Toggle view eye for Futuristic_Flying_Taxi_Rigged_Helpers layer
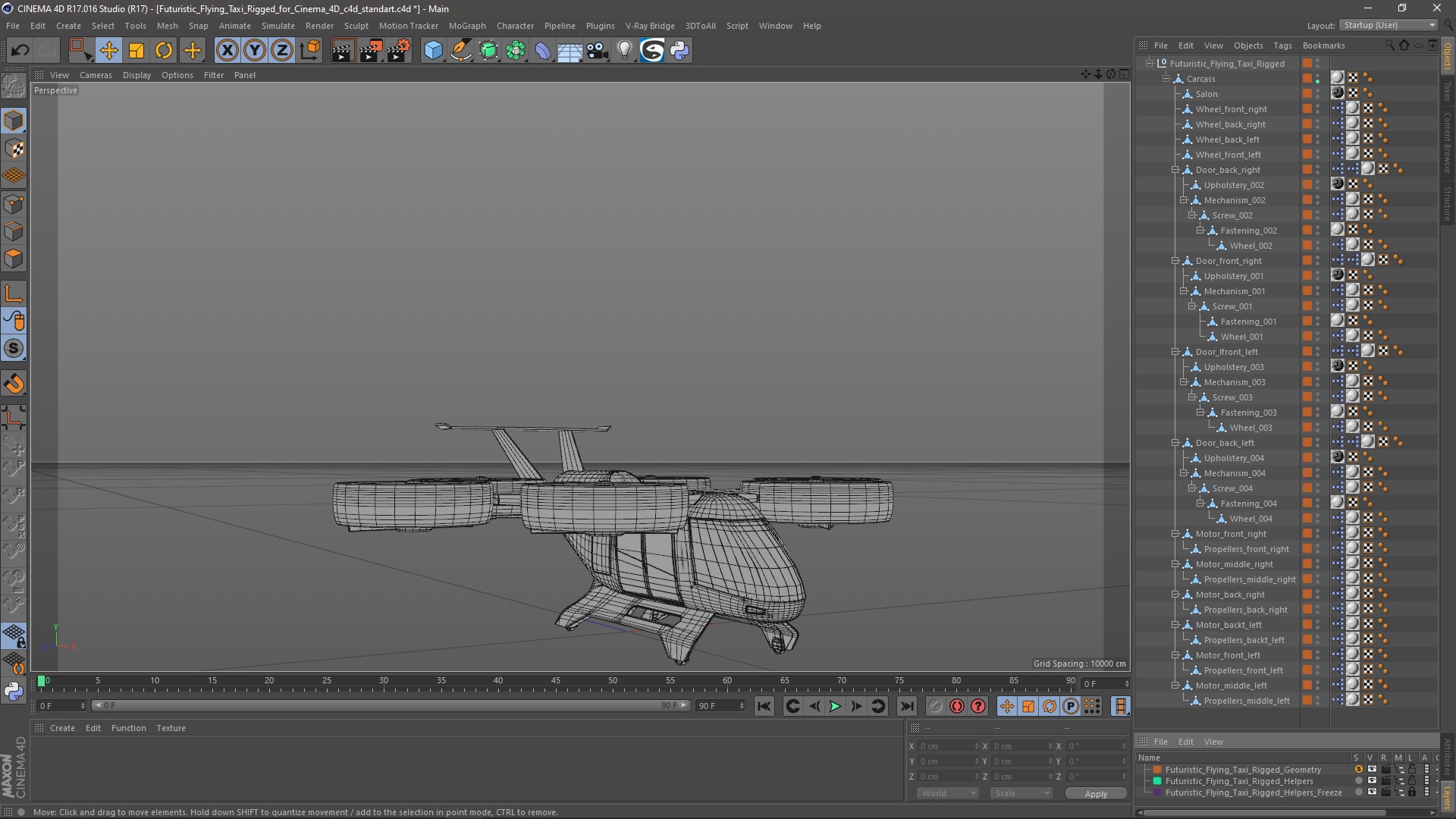This screenshot has width=1456, height=819. coord(1372,780)
